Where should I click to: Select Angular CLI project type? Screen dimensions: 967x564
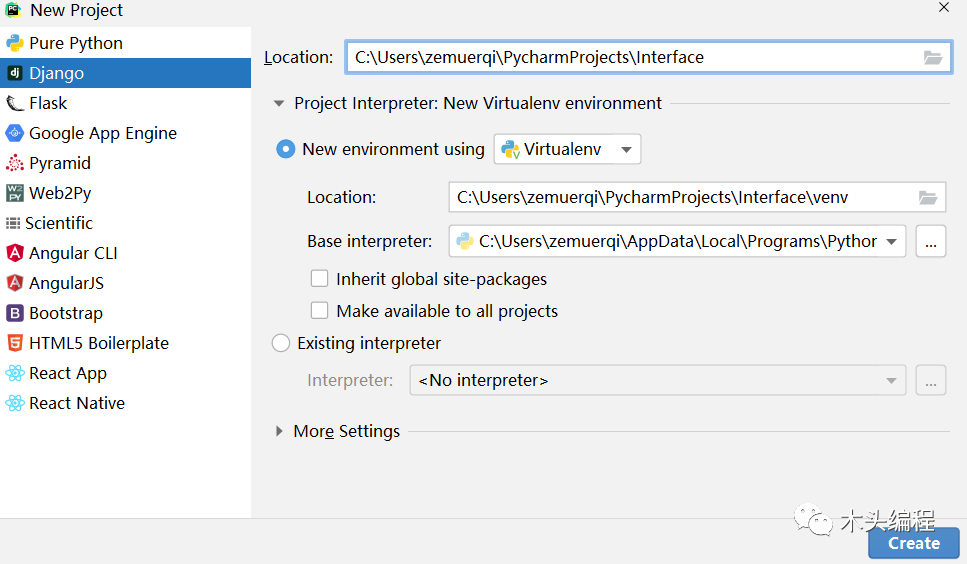pos(125,253)
